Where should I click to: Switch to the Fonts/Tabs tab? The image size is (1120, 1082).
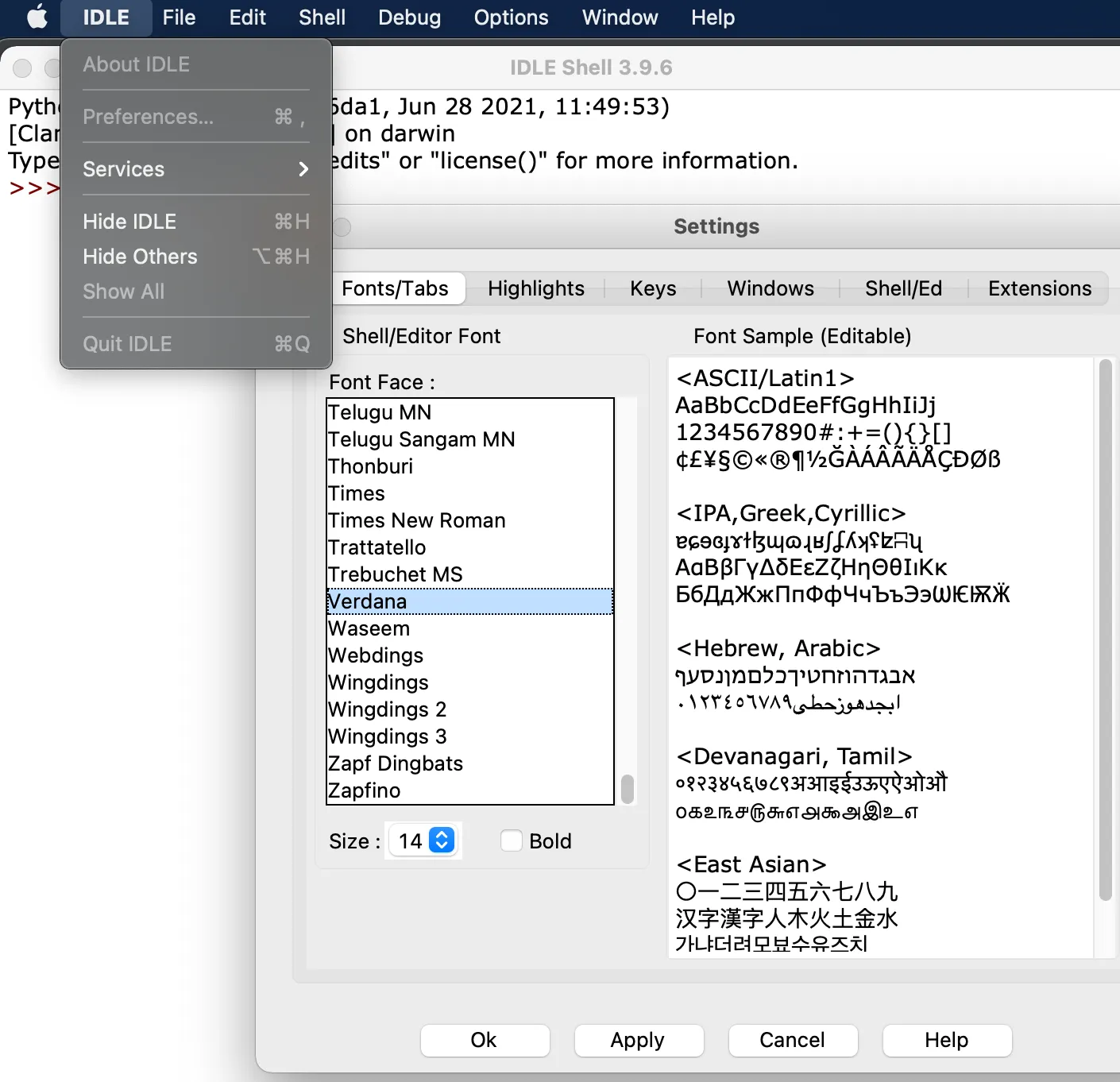[396, 288]
